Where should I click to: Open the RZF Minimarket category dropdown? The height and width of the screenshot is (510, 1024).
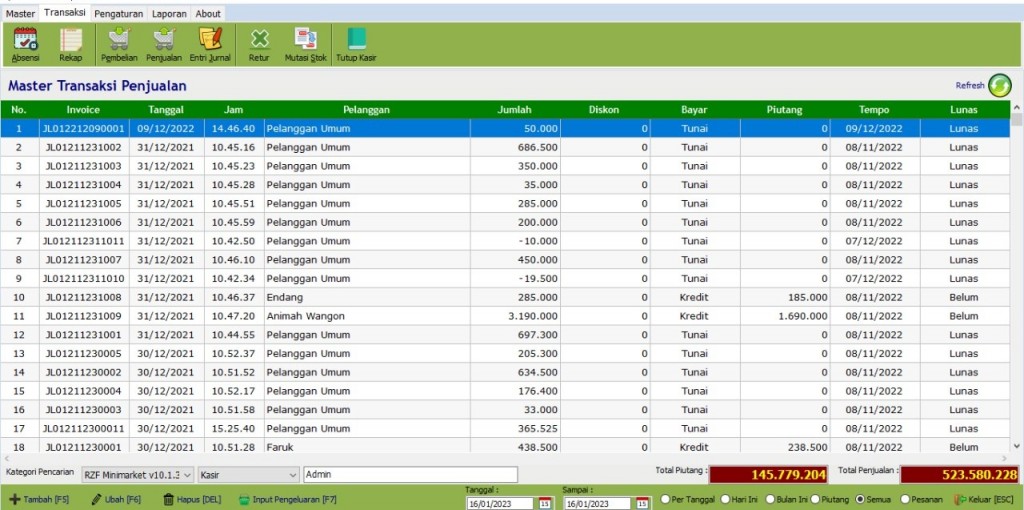pyautogui.click(x=138, y=475)
